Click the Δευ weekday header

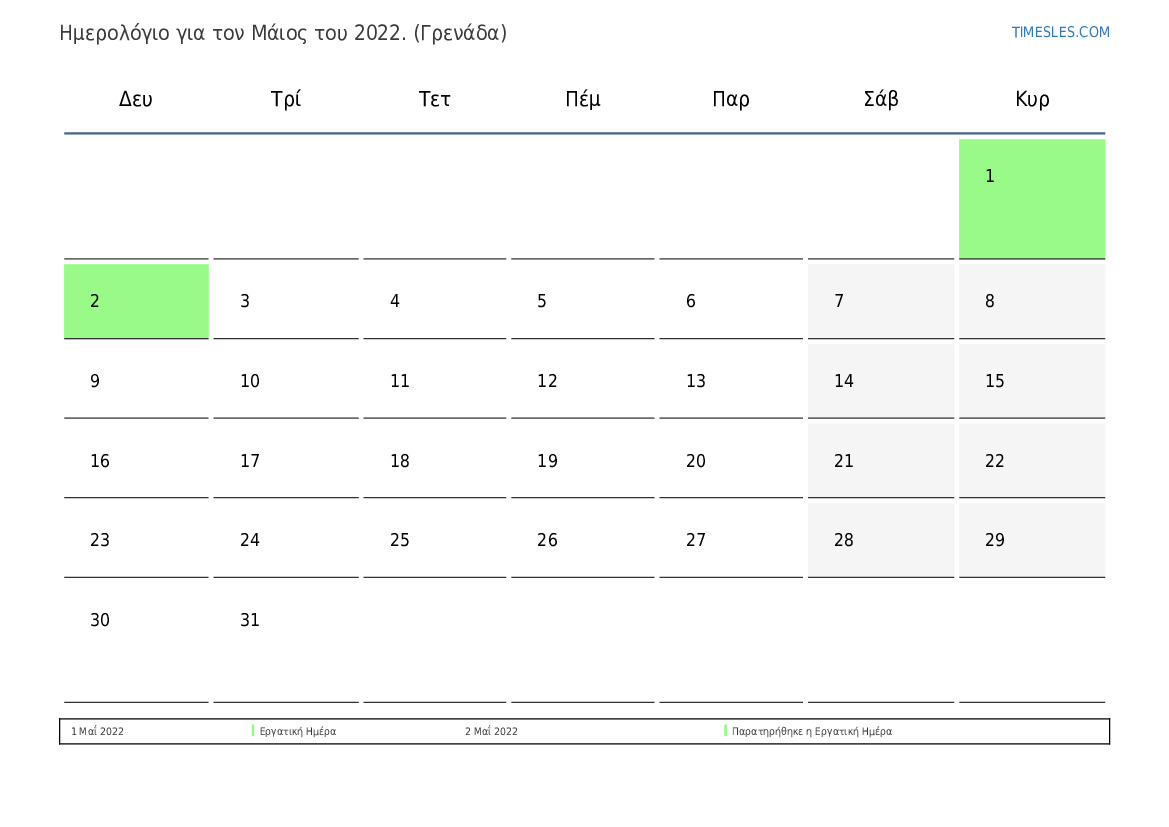click(x=136, y=99)
